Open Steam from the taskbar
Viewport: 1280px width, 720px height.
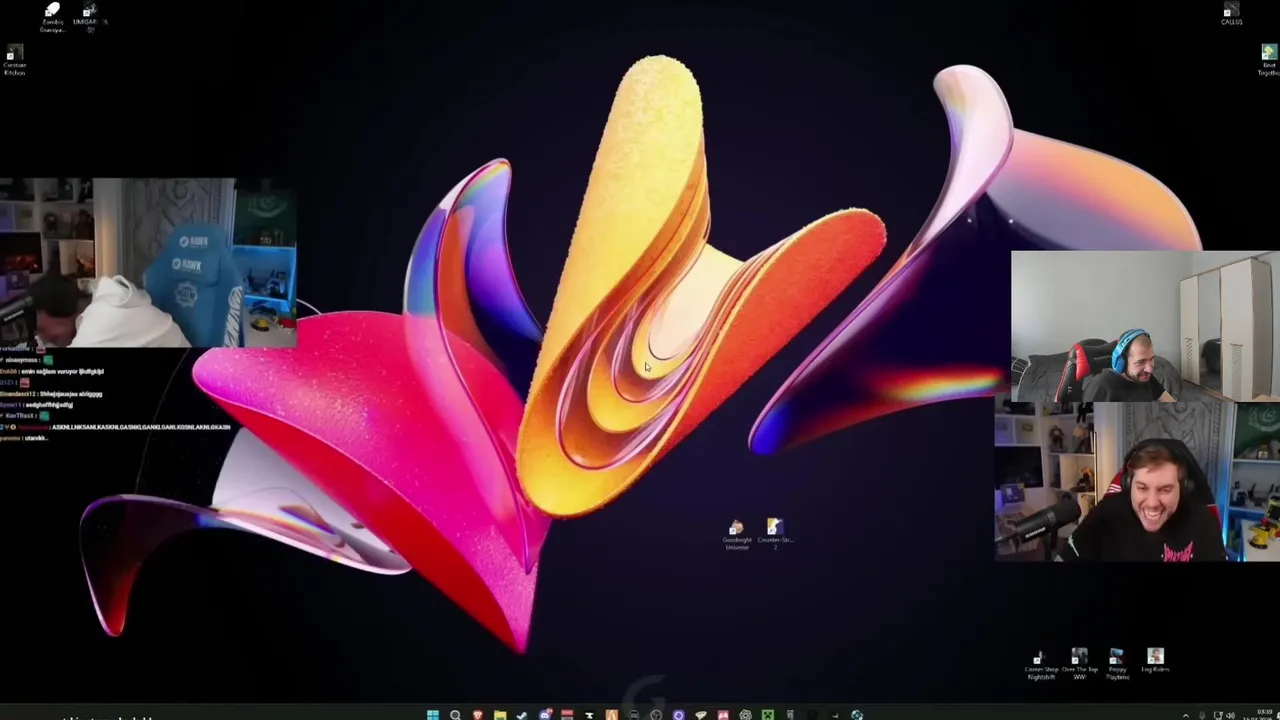tap(522, 715)
